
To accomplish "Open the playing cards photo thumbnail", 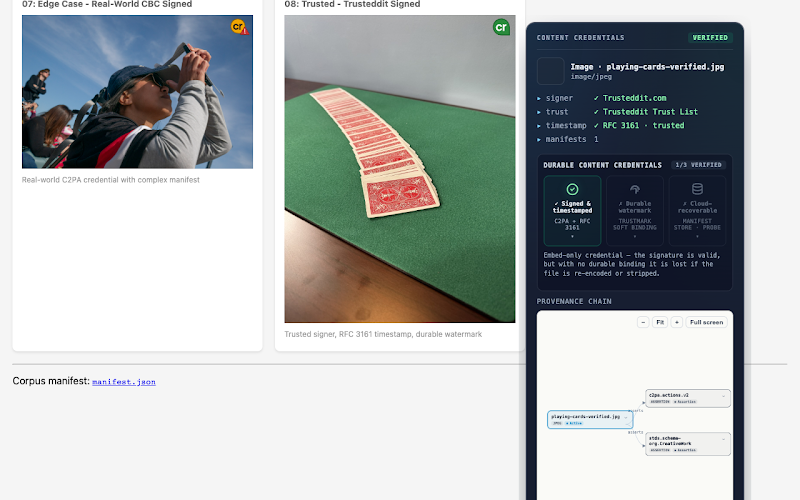I will click(399, 169).
